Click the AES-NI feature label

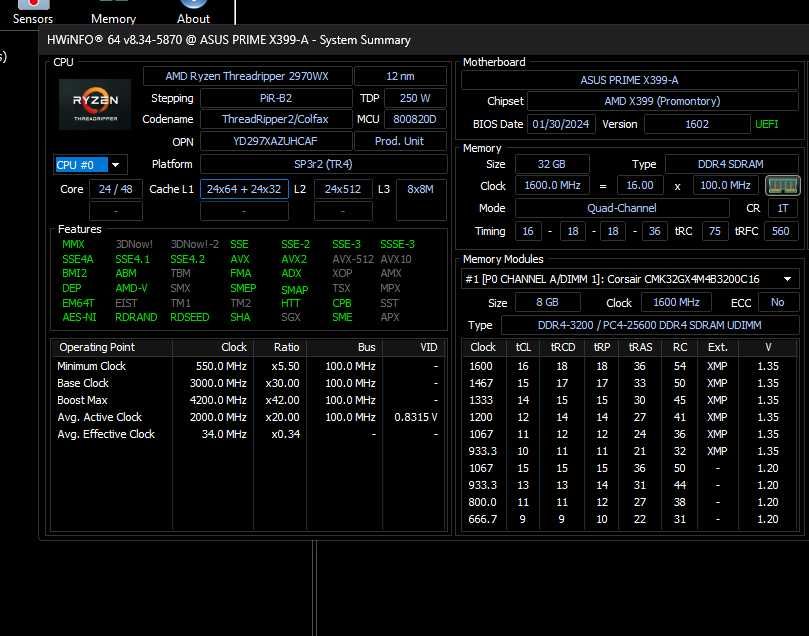[x=79, y=317]
